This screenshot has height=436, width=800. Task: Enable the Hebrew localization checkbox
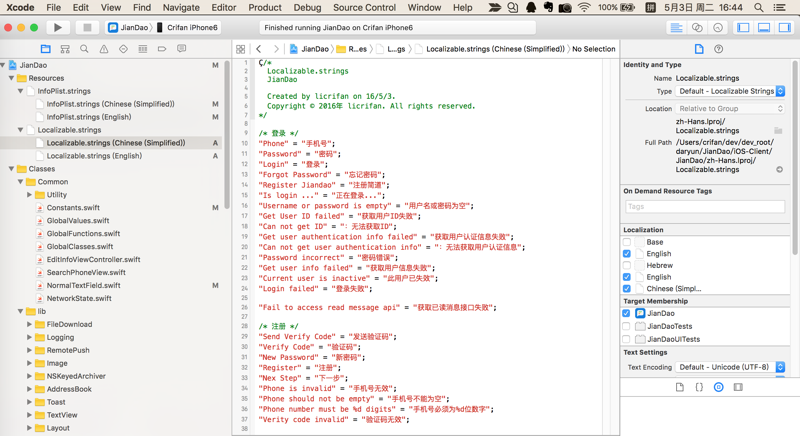(x=627, y=266)
